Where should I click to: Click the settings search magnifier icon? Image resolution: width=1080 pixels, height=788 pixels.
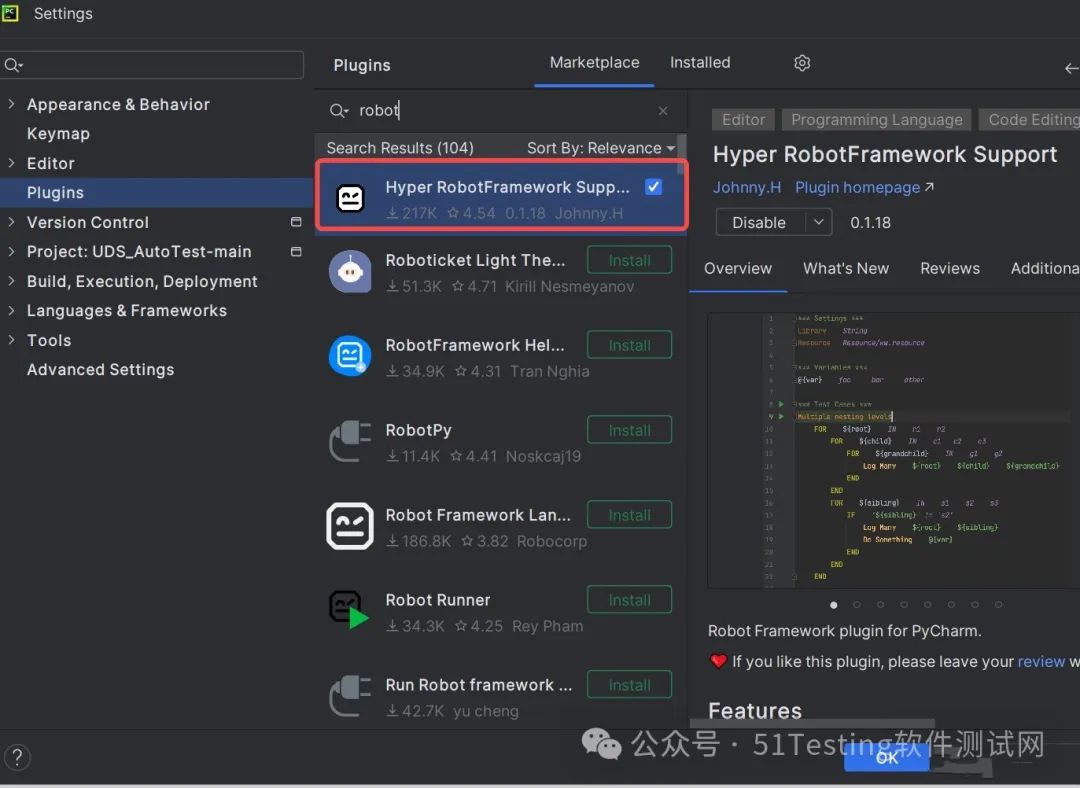13,65
